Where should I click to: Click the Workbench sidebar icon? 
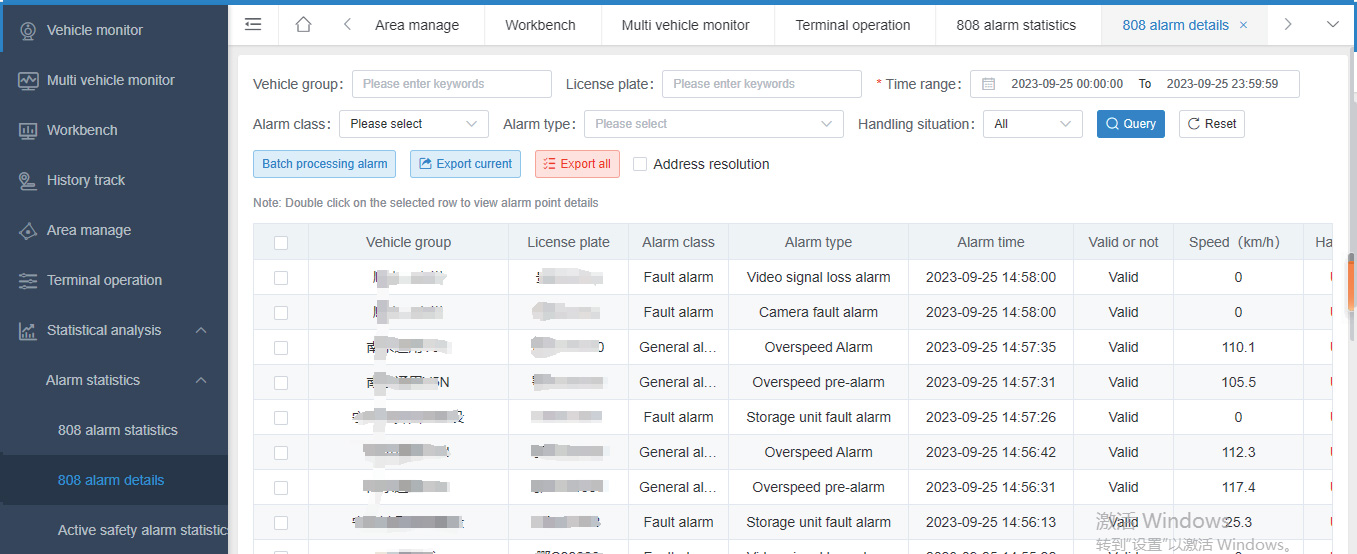28,130
